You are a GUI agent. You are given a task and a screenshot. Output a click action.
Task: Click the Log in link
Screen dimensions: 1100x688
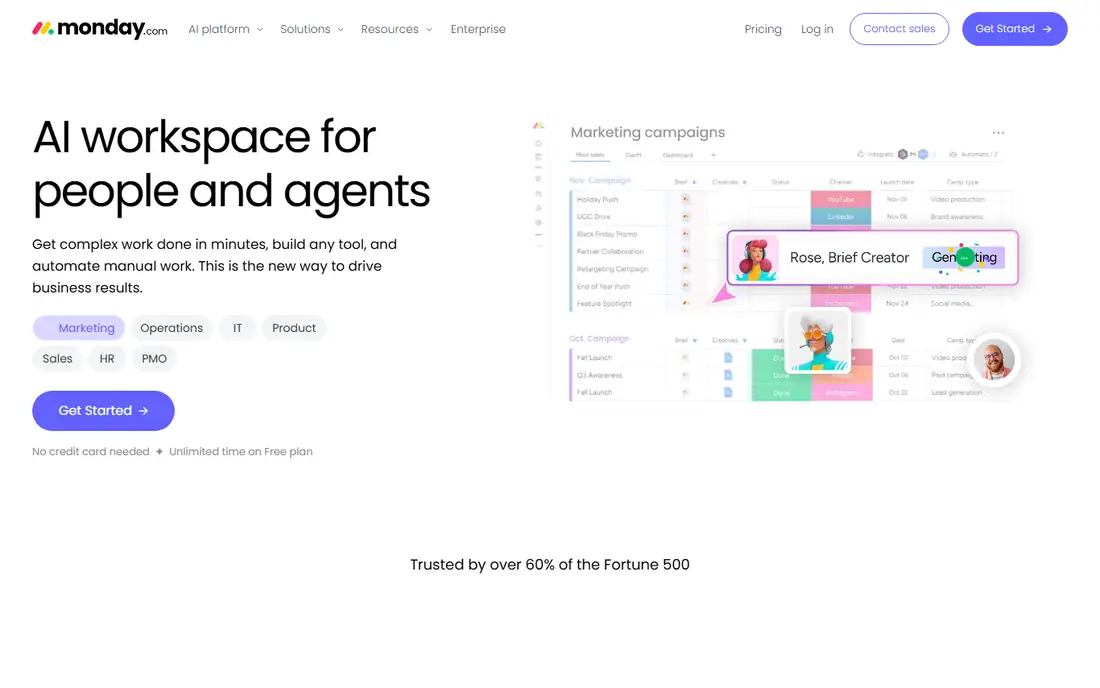pyautogui.click(x=817, y=29)
